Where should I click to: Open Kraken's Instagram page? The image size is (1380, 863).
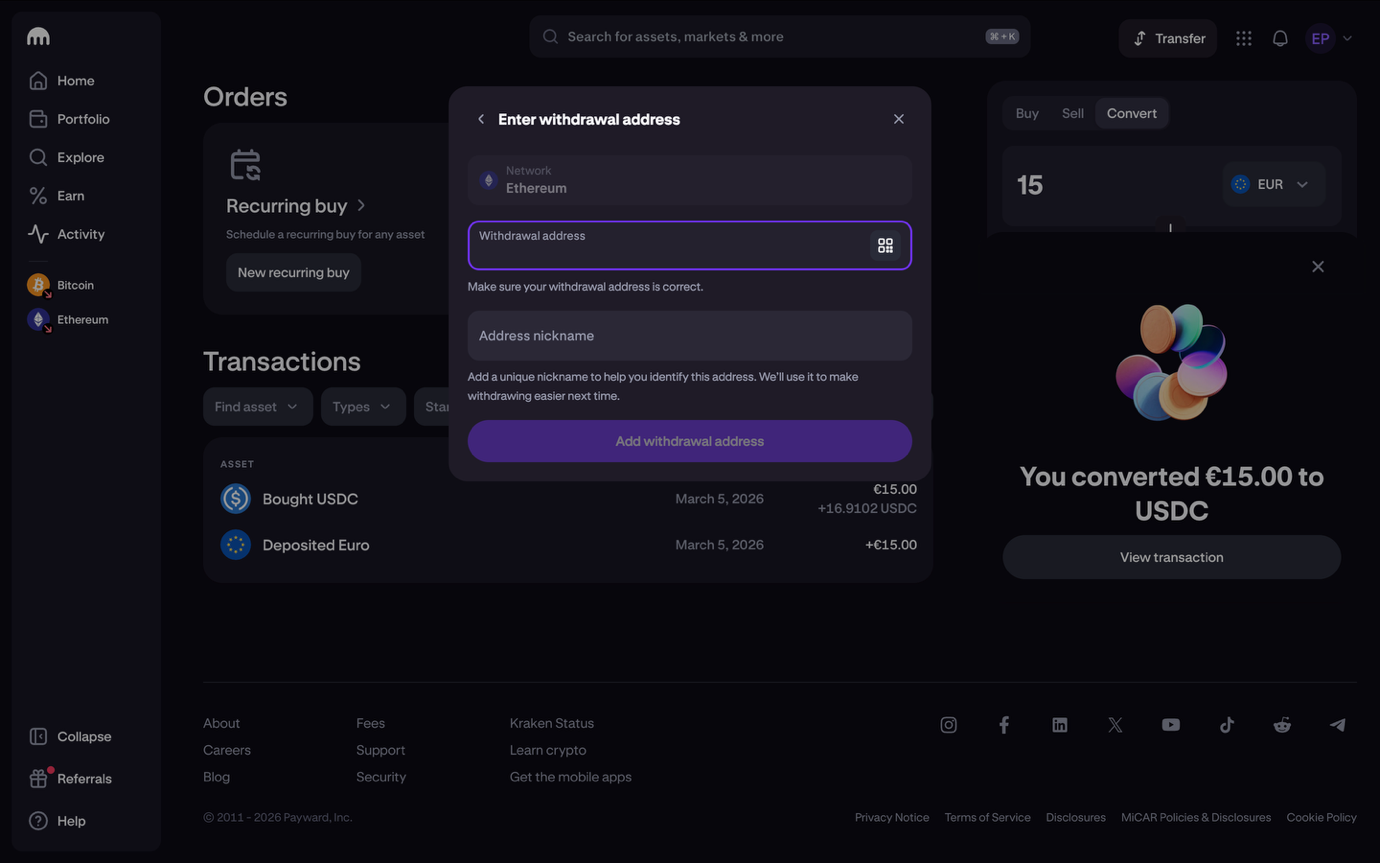(x=948, y=725)
